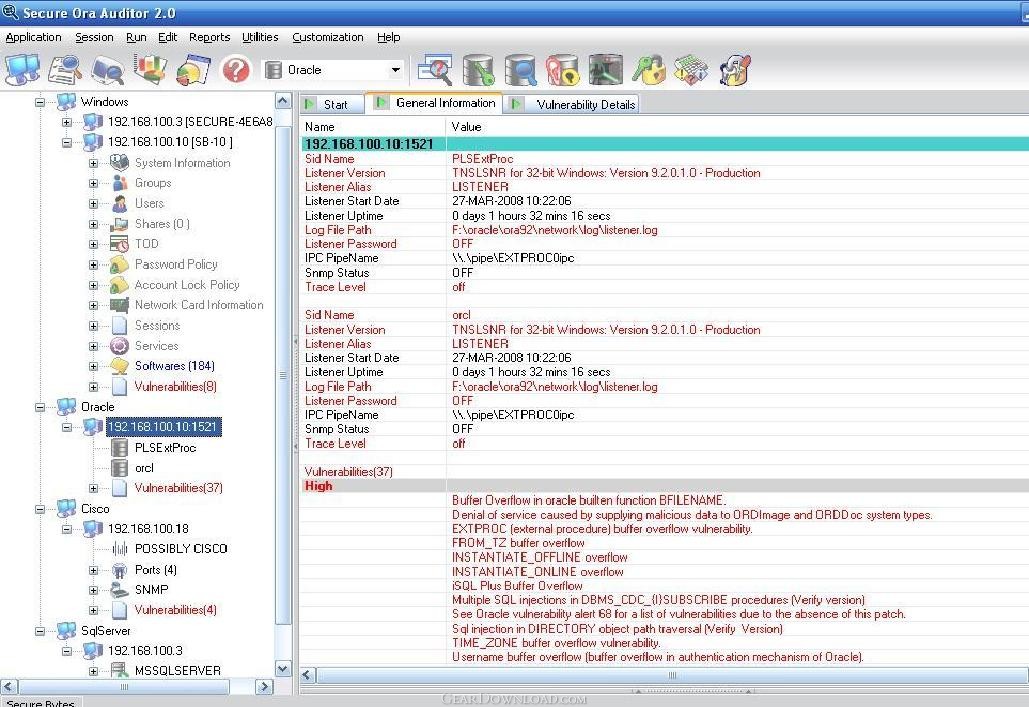Collapse the Windows tree node
This screenshot has width=1029, height=707.
coord(41,102)
